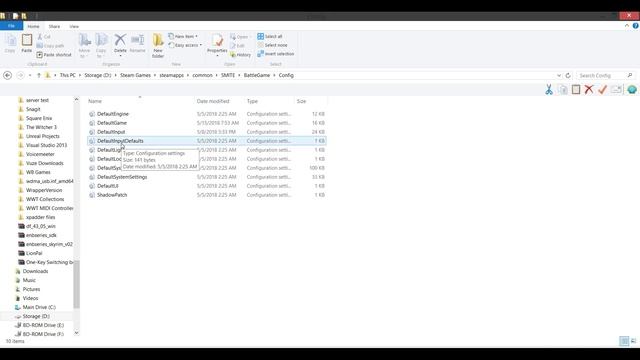The width and height of the screenshot is (640, 360).
Task: Open the New item dropdown
Action: [183, 36]
